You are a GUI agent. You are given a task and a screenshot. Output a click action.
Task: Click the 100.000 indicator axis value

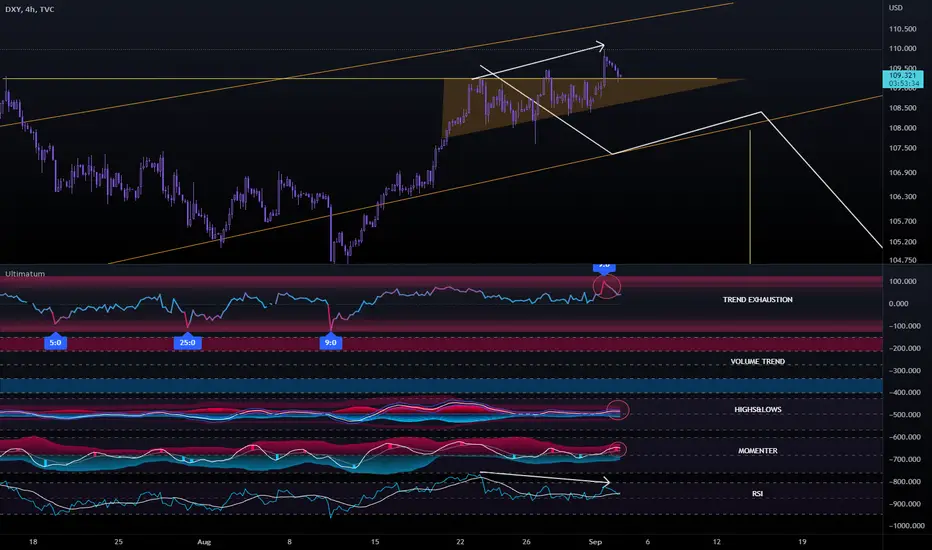point(902,281)
